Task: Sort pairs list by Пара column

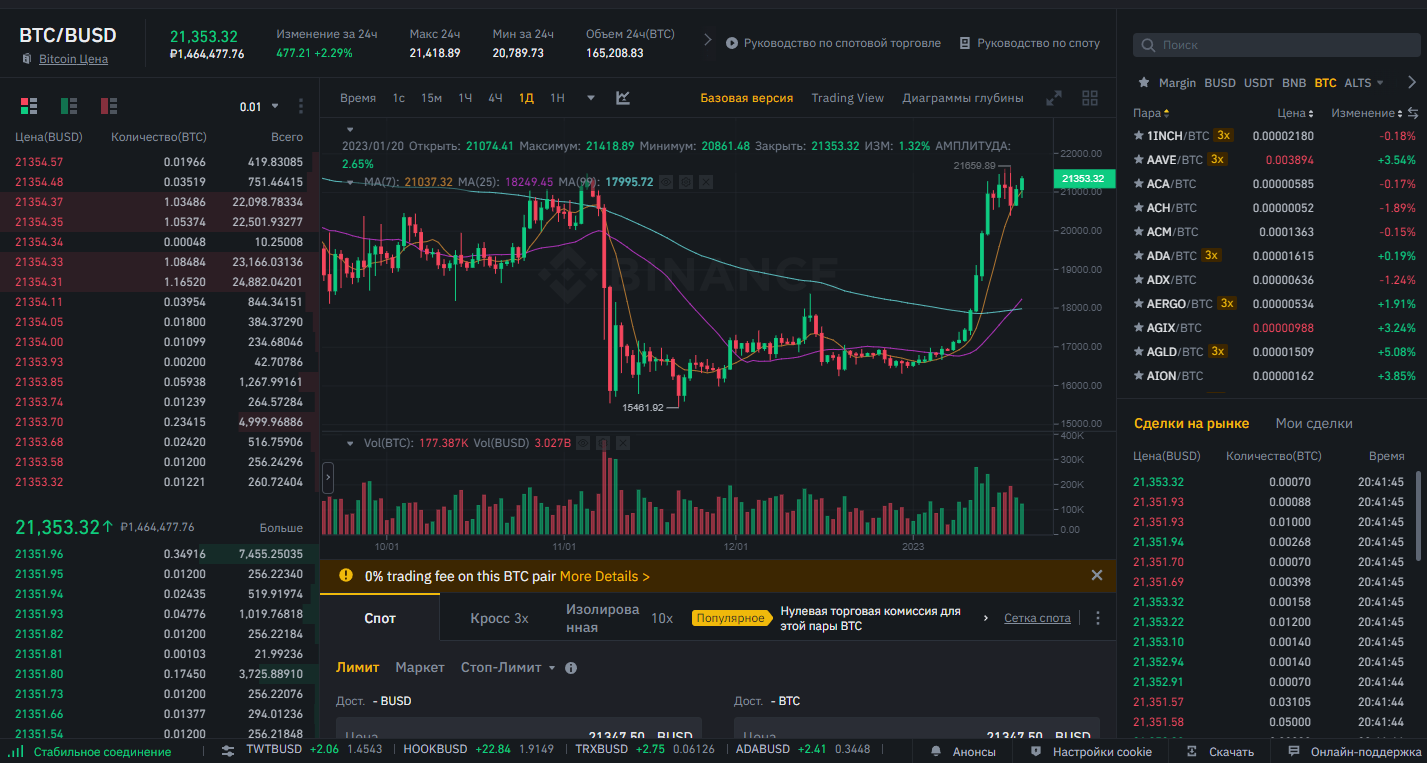Action: click(x=1151, y=113)
